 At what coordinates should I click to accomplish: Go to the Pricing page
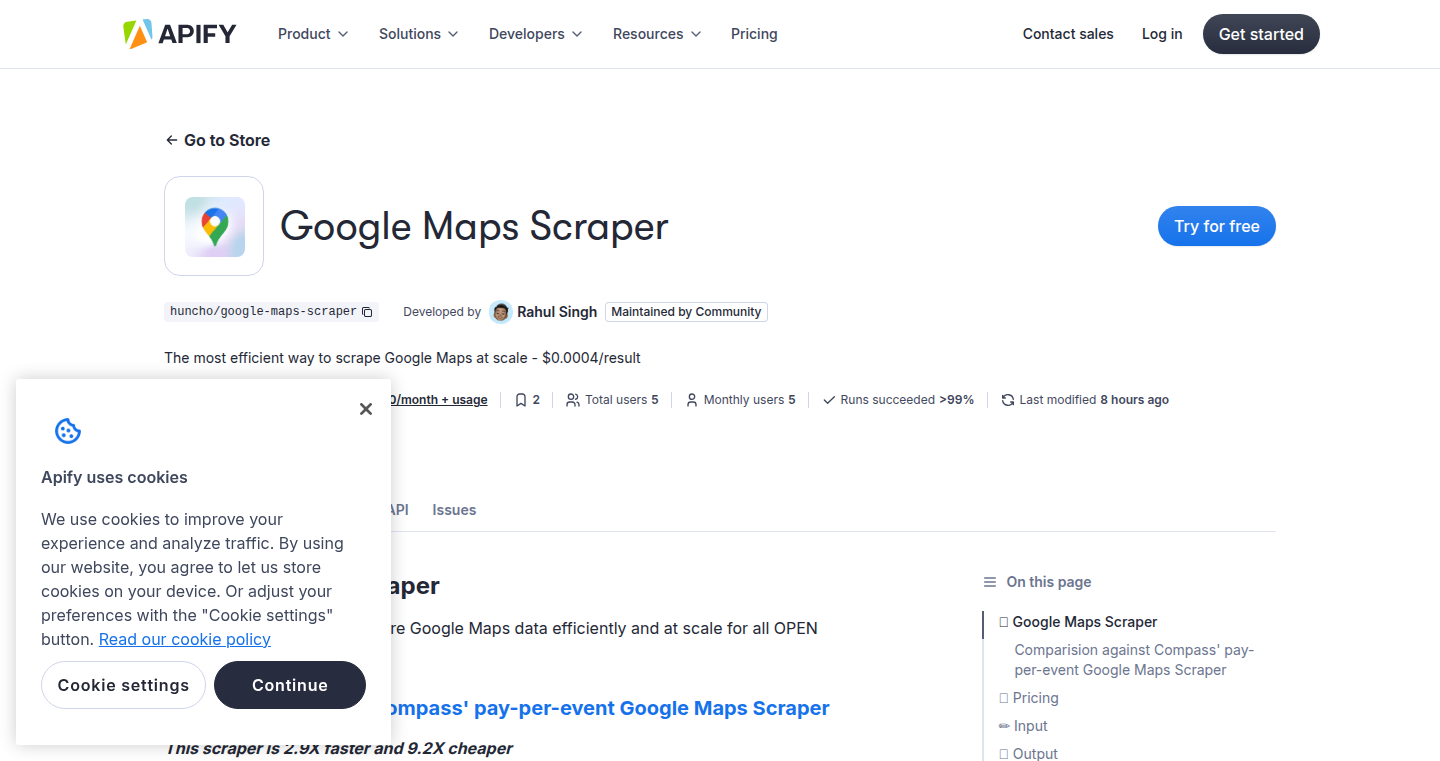coord(754,34)
